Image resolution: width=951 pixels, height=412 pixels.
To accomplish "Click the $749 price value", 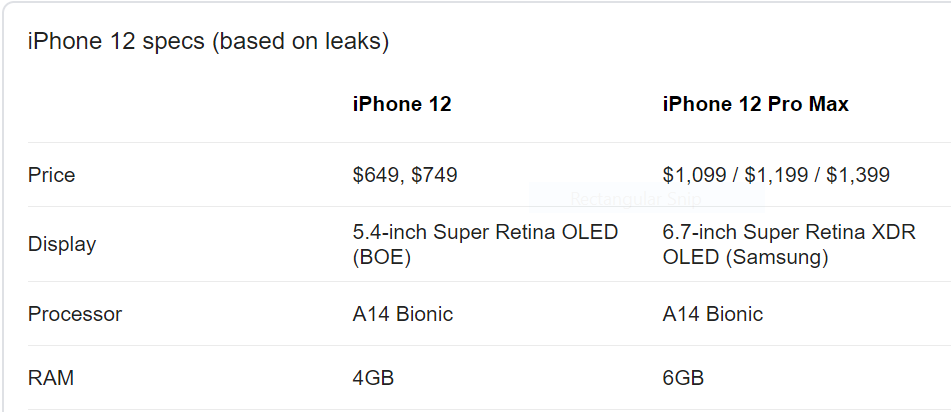I will [x=434, y=175].
